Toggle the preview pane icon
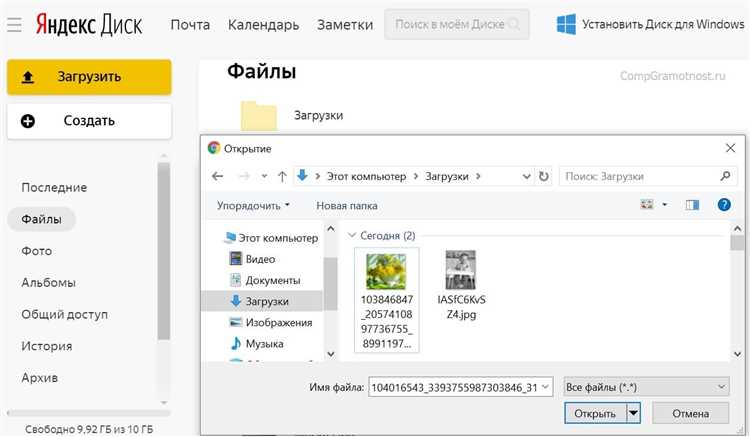 tap(692, 205)
